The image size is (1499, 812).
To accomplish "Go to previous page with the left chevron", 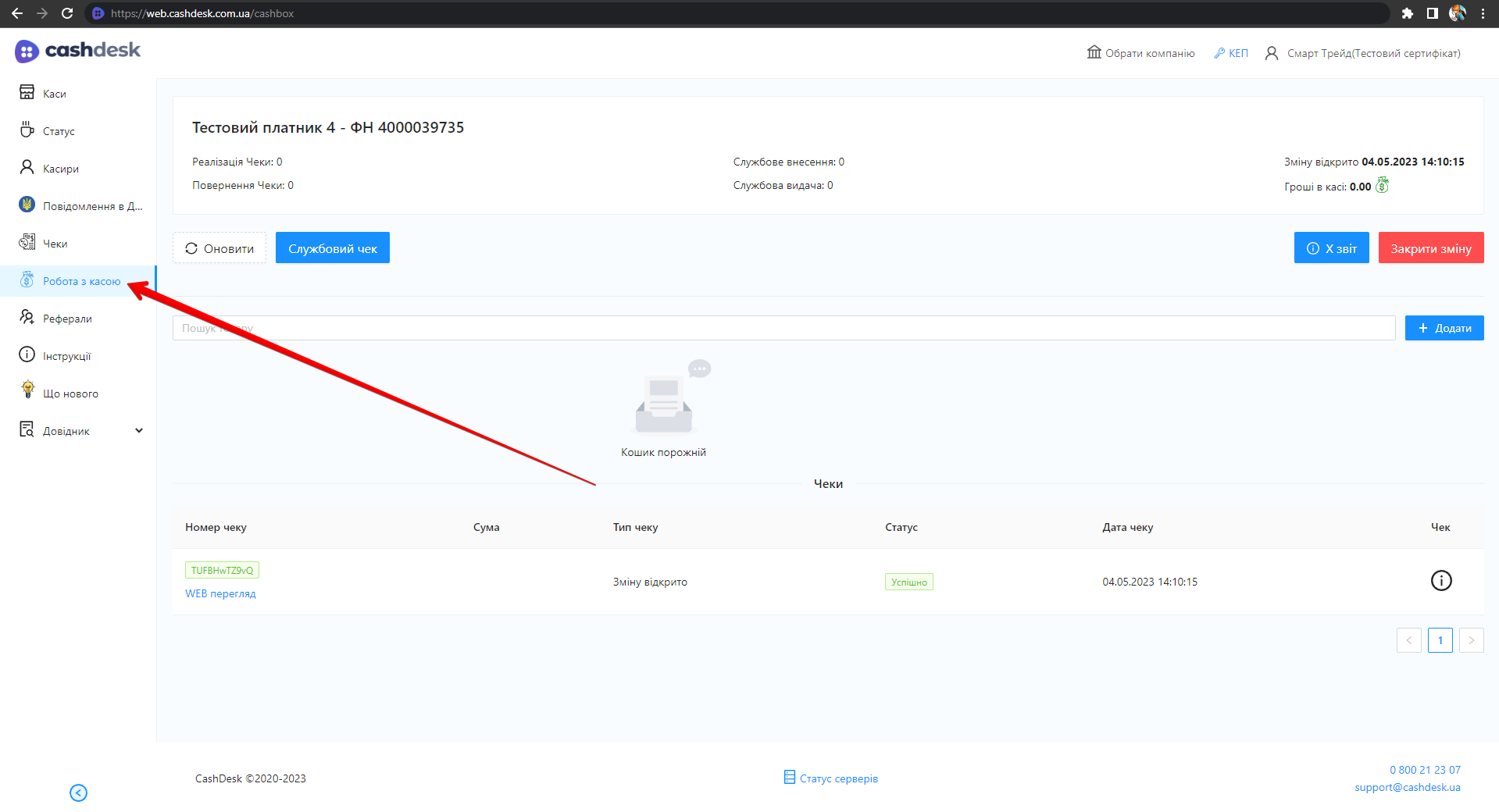I will (x=1409, y=639).
